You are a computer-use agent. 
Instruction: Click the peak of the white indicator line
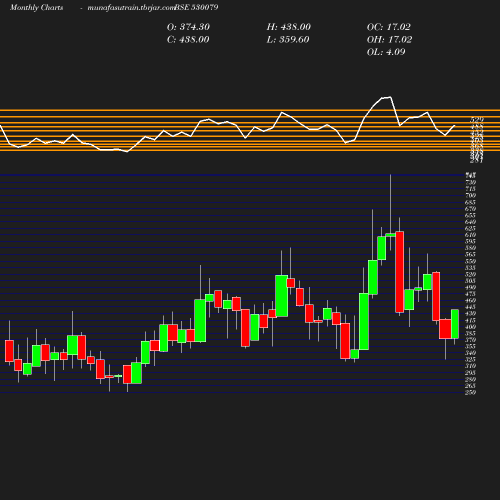390,97
